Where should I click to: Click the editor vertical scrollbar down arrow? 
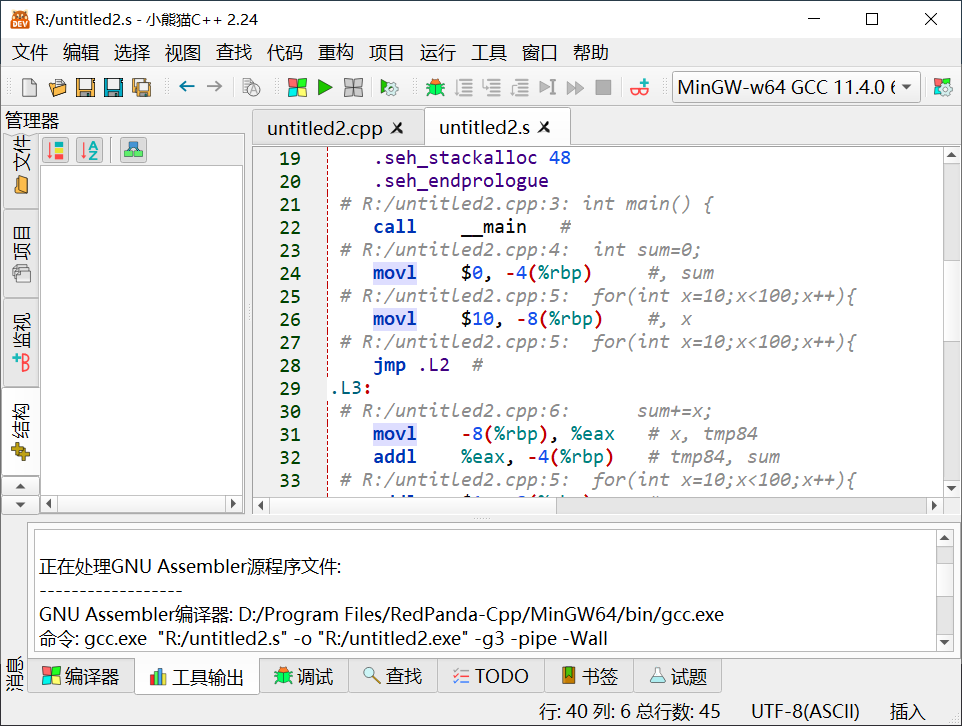(952, 489)
